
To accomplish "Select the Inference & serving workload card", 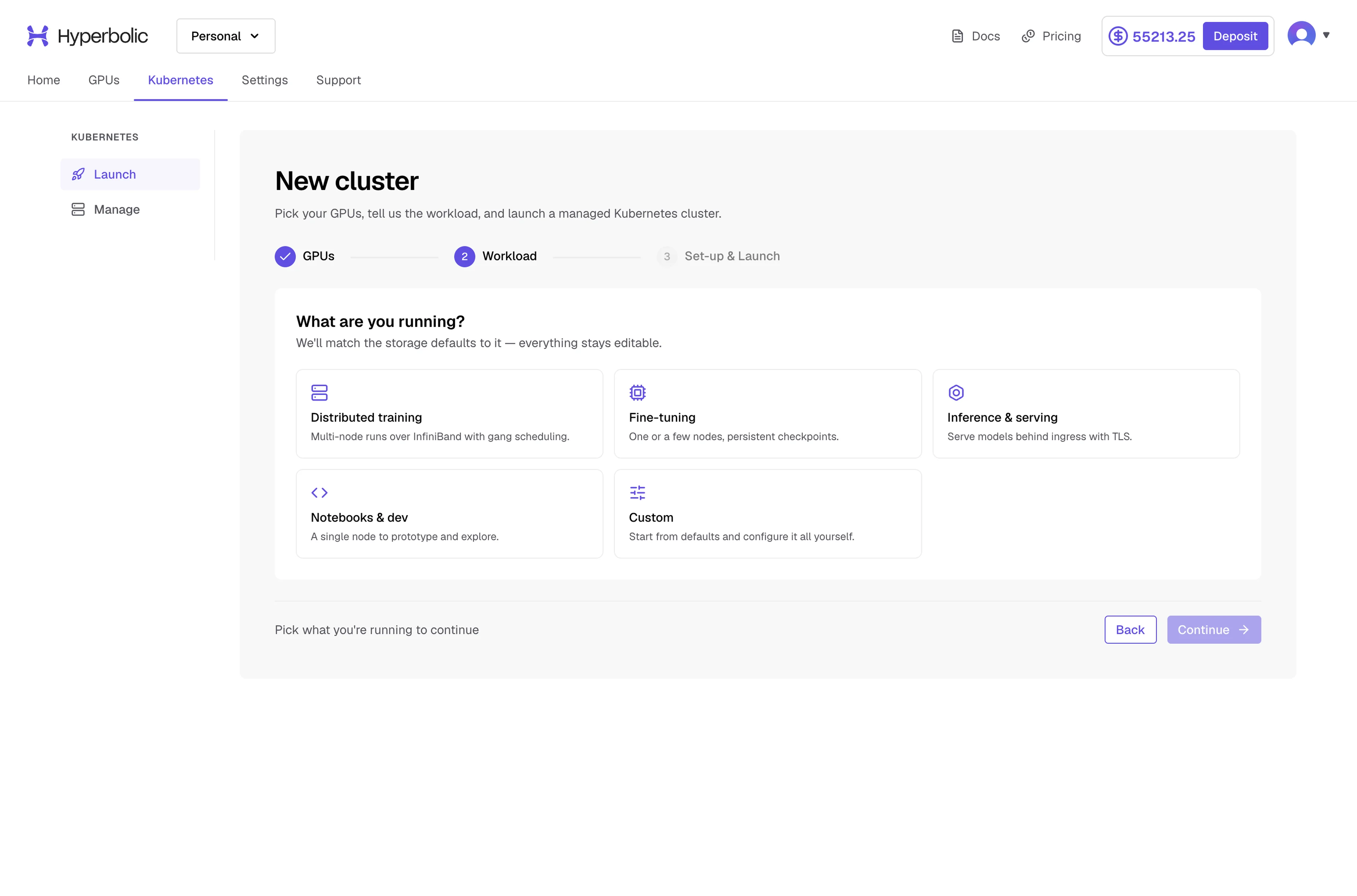I will tap(1086, 414).
